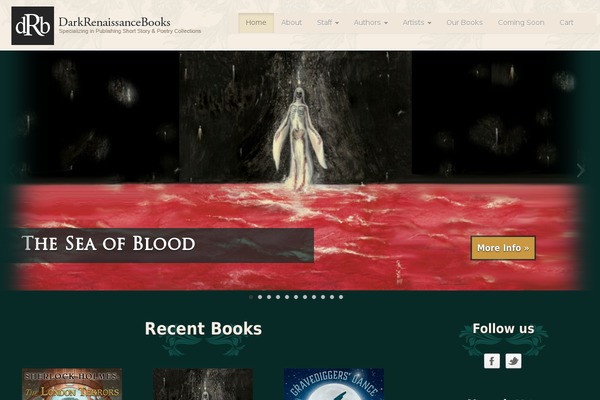This screenshot has width=600, height=400.
Task: Open the Gravediggers' Dance book cover
Action: (334, 384)
